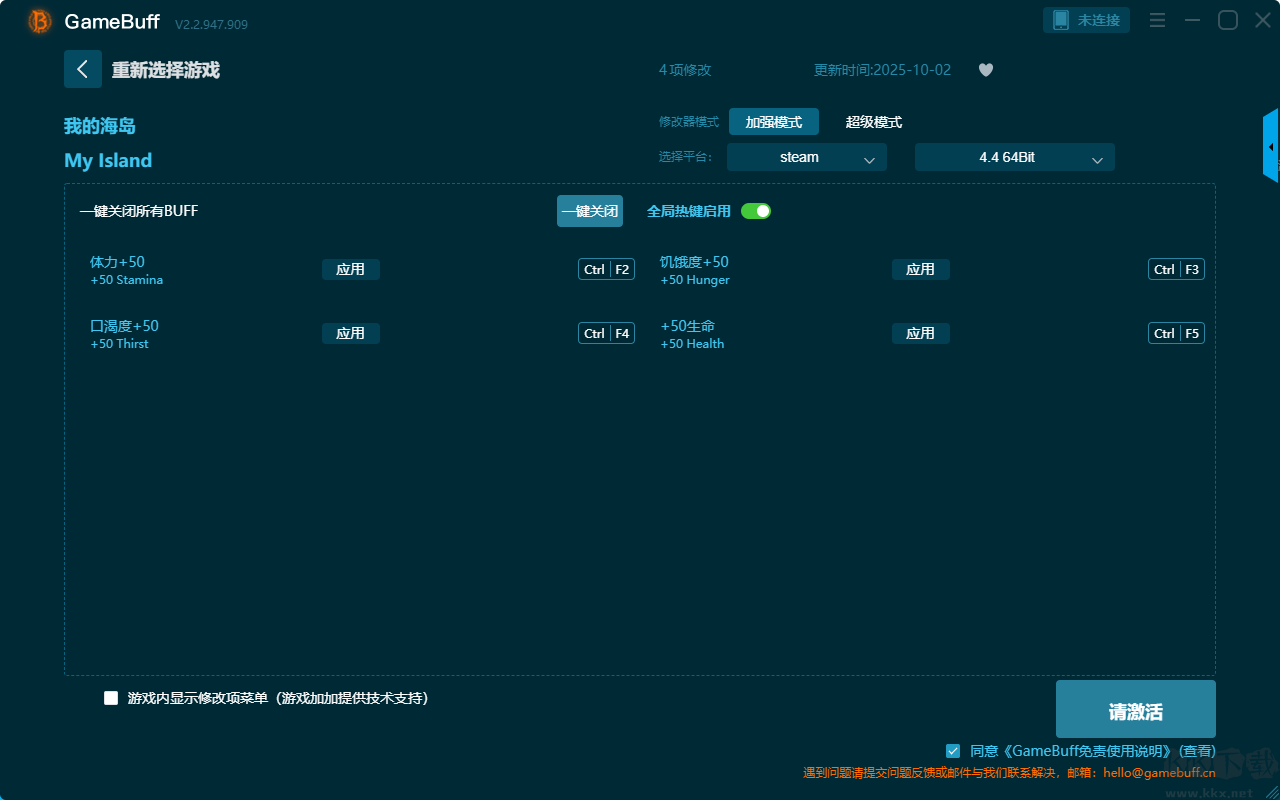Click the Ctrl F5 hotkey for Health

coord(1176,333)
